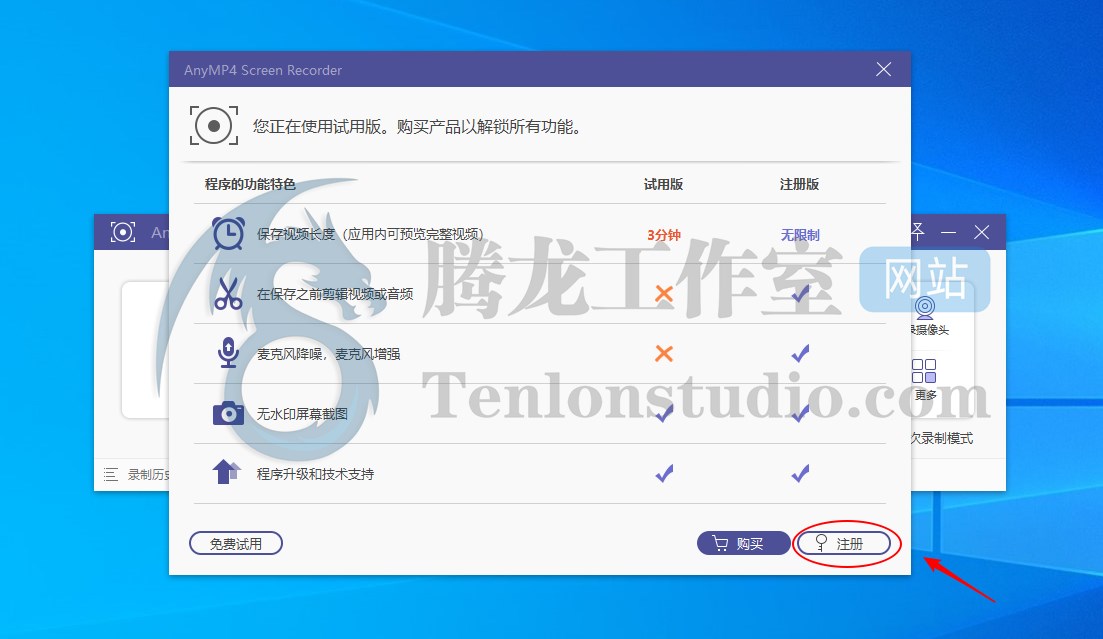Click trial checkmark for 程序升级和技术支持
This screenshot has width=1103, height=639.
click(664, 474)
